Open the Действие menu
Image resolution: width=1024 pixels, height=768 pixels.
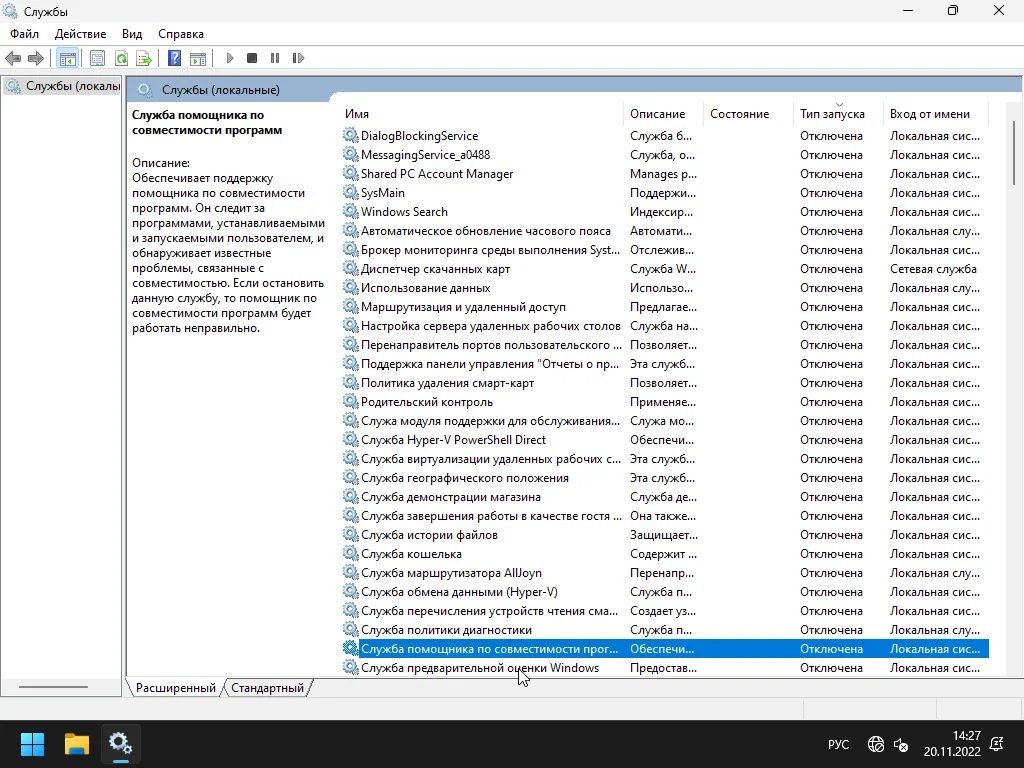click(80, 34)
